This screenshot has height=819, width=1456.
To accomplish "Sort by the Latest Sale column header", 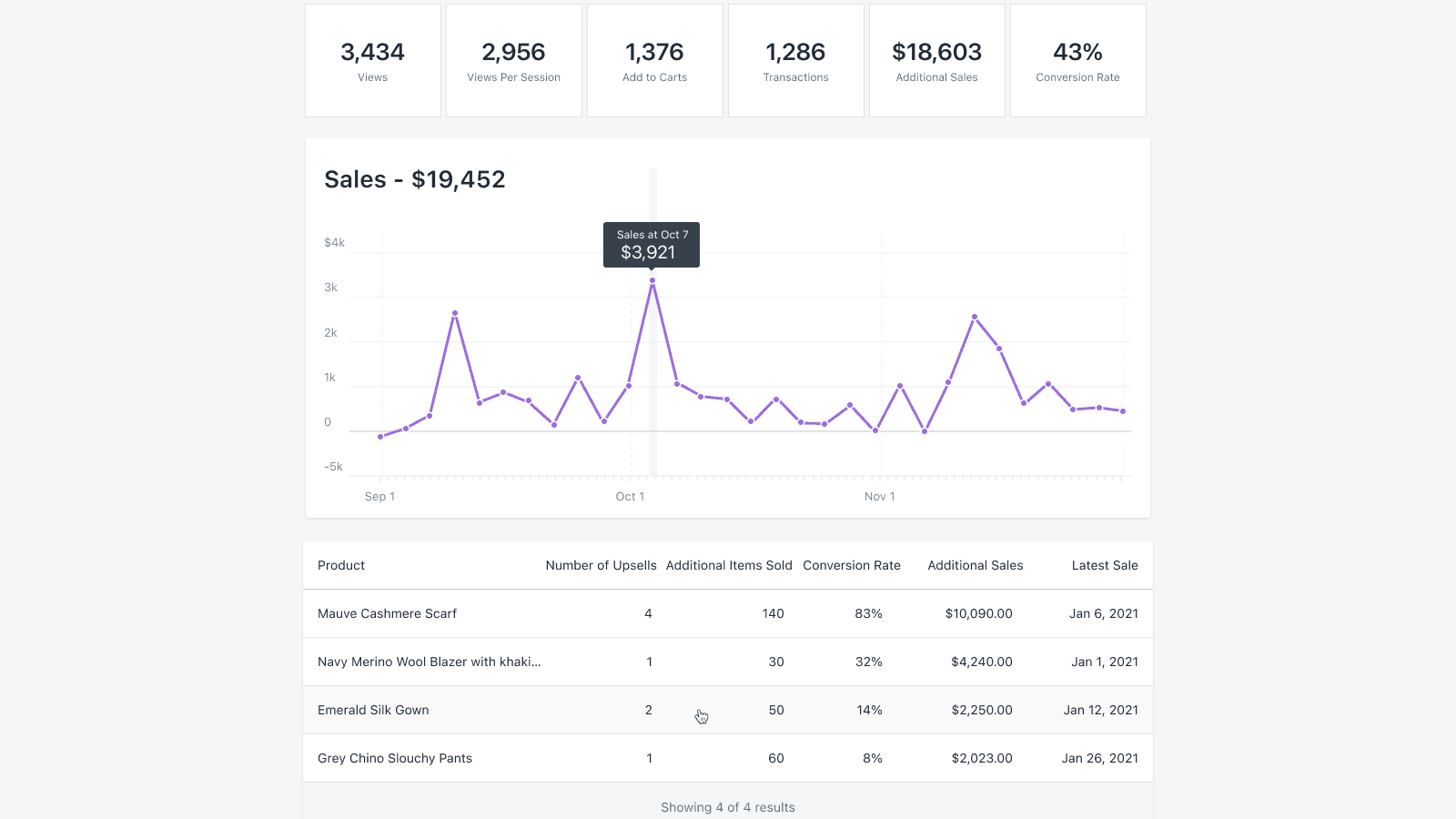I will pyautogui.click(x=1105, y=565).
